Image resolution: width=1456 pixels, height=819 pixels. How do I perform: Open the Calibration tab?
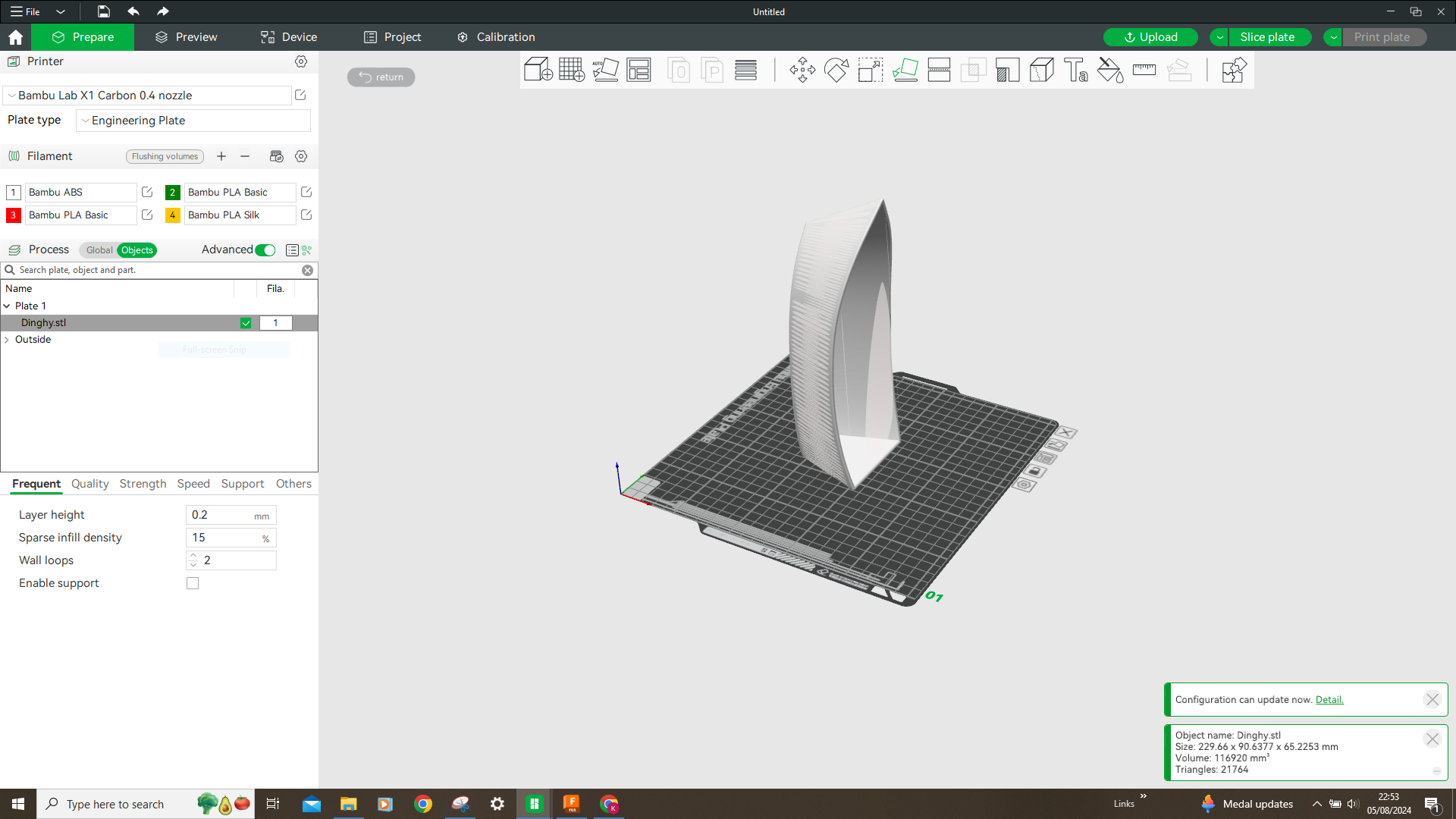[x=497, y=37]
